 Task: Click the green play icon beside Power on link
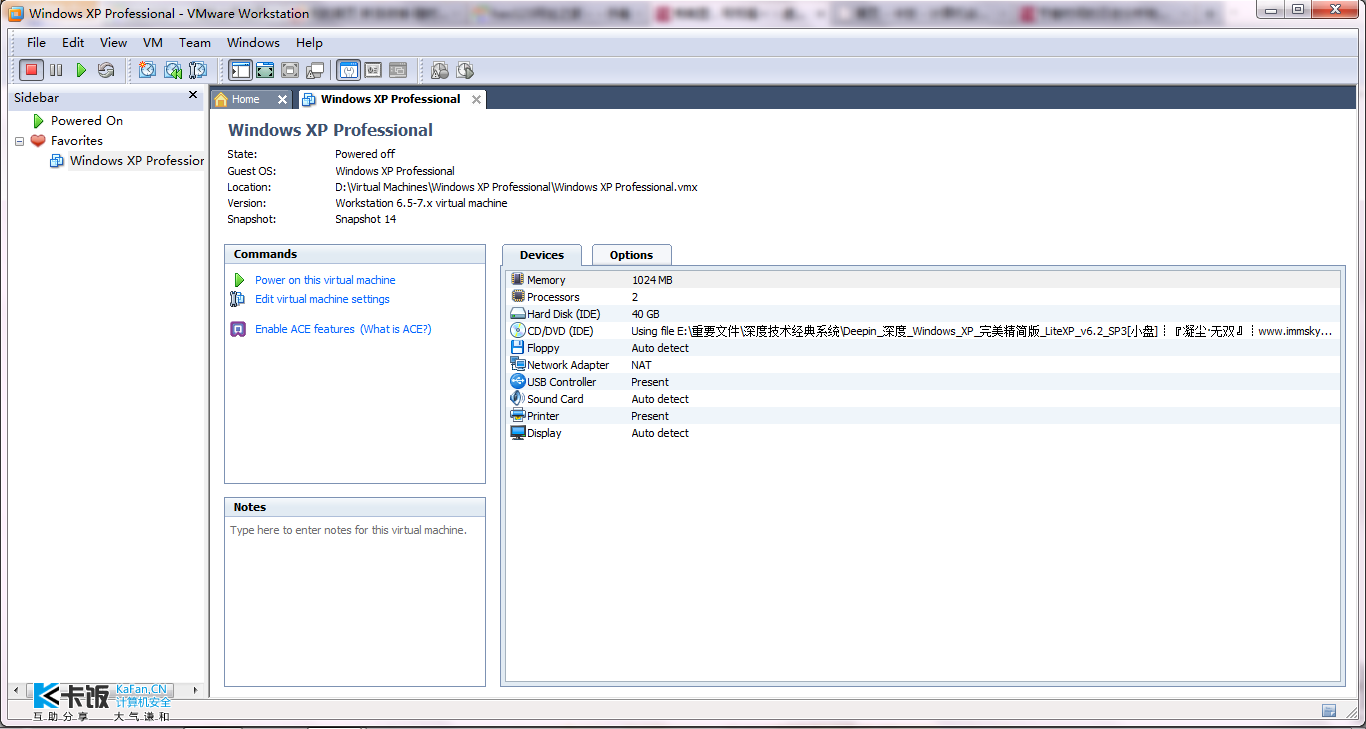point(239,280)
